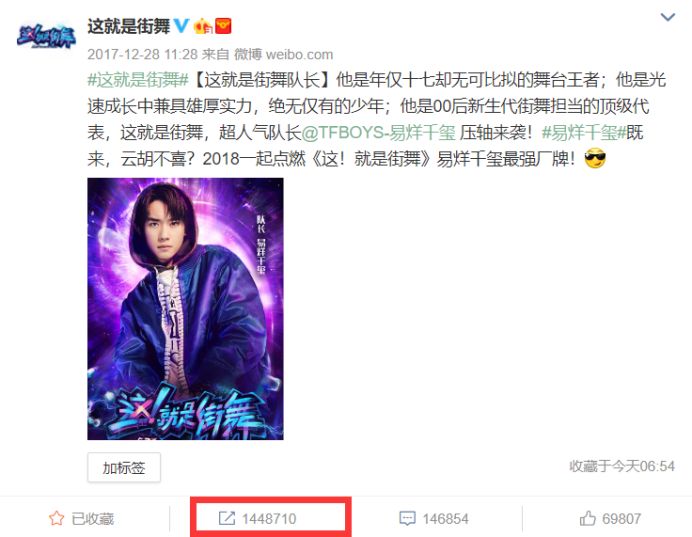Click the 这就是街舞 profile avatar
The image size is (692, 537).
(x=46, y=36)
